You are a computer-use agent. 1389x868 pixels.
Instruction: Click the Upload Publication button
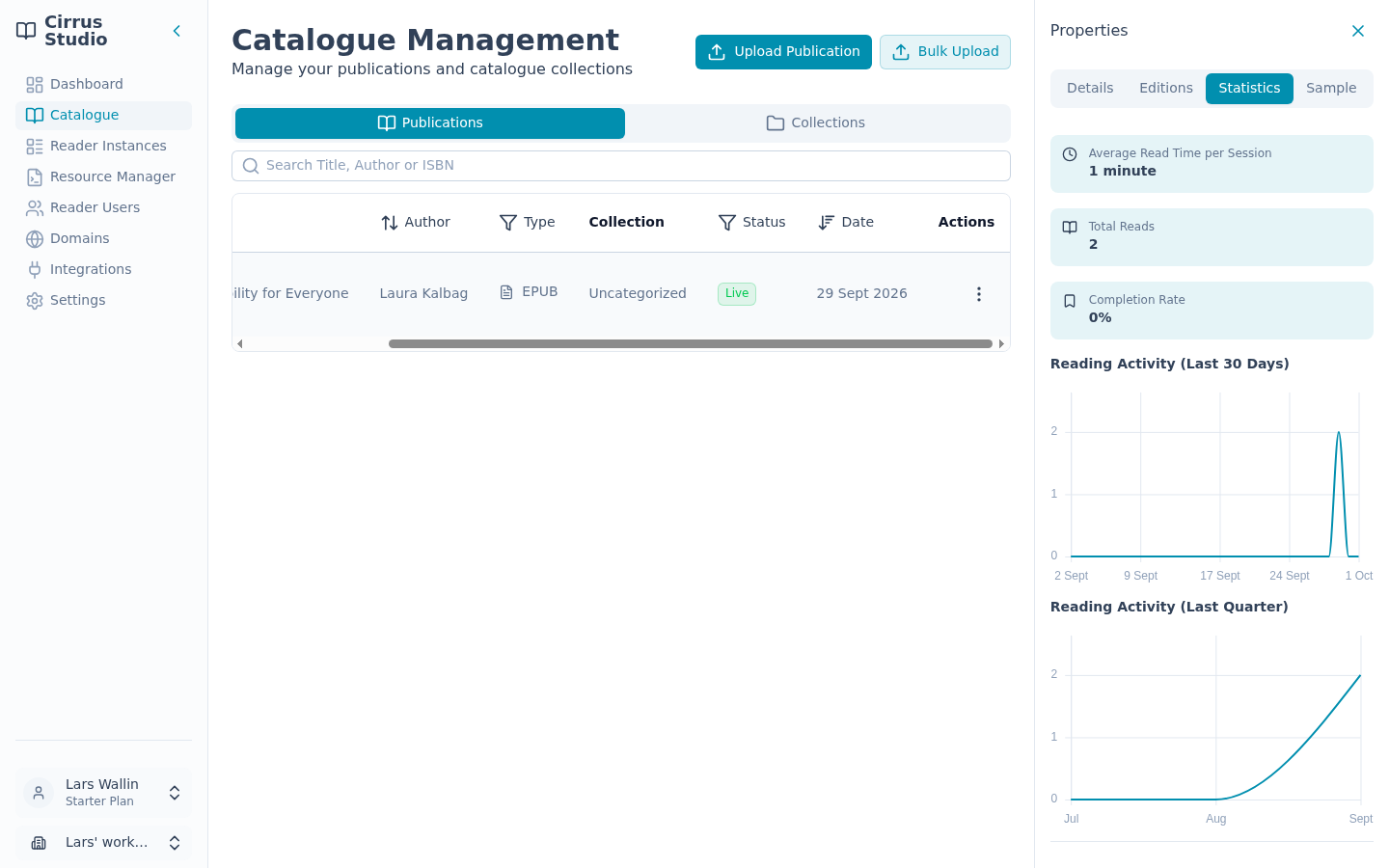coord(783,52)
